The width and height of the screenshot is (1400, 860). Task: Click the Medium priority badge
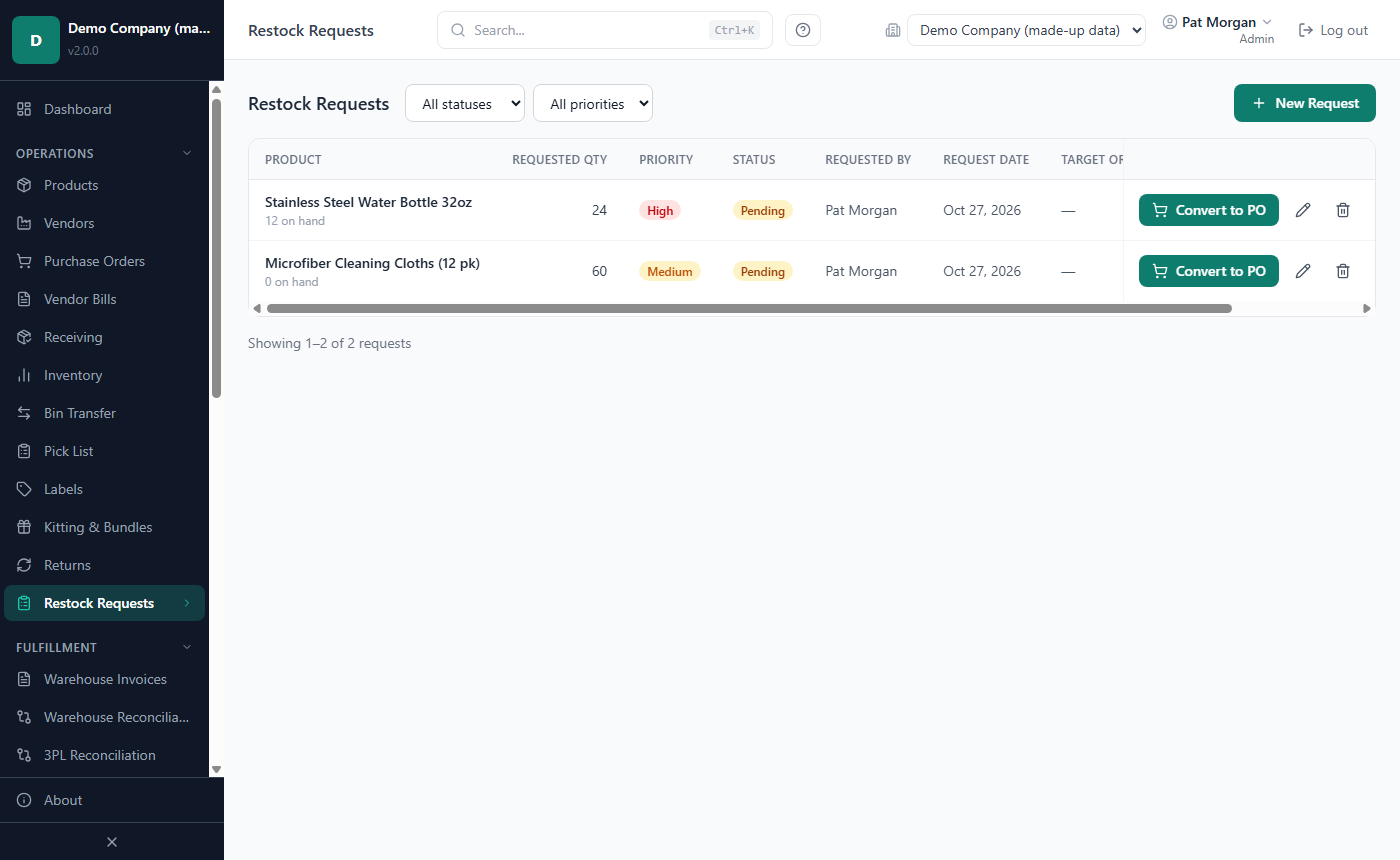point(670,271)
